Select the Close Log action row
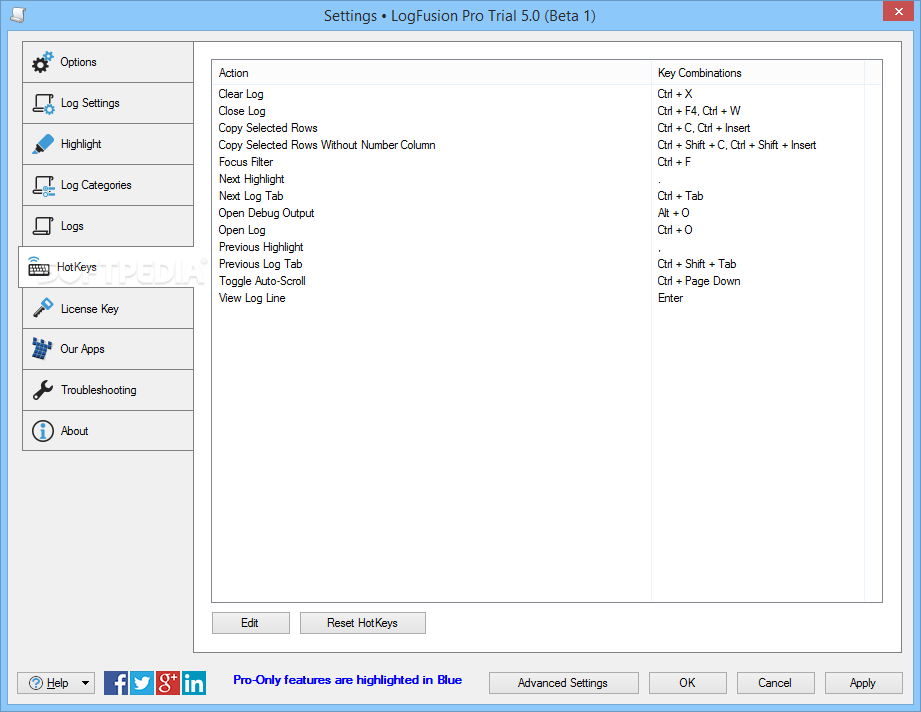921x712 pixels. 547,111
